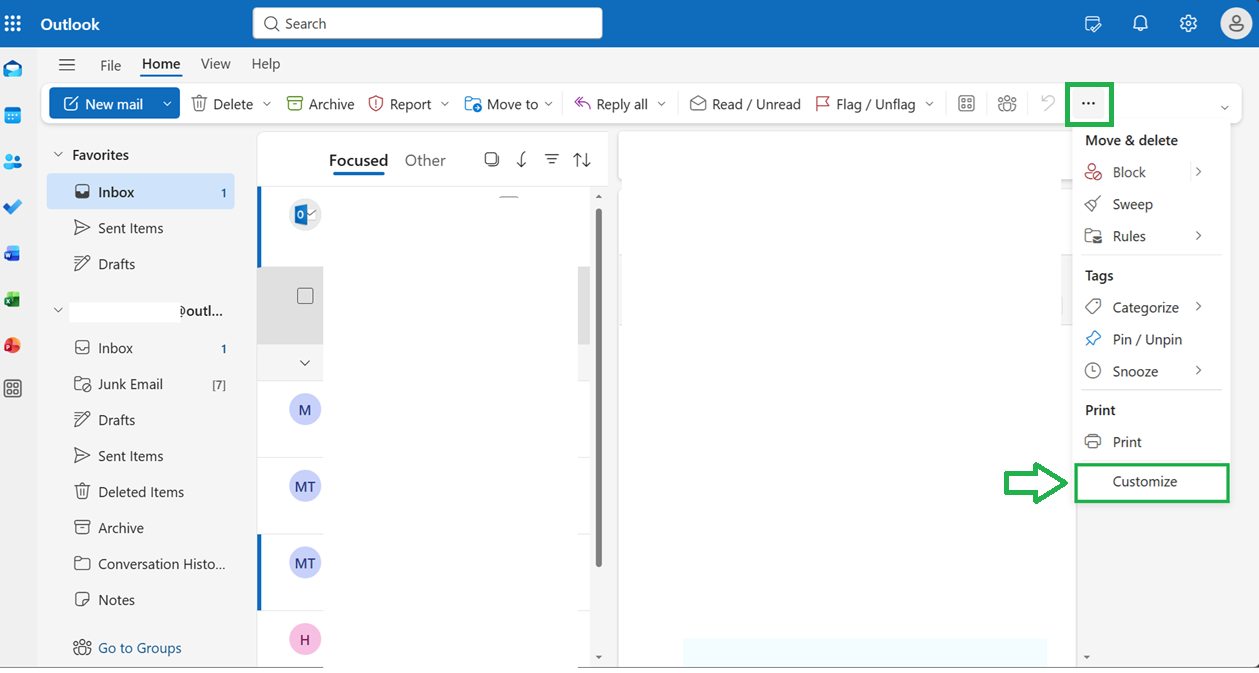This screenshot has height=673, width=1259.
Task: Open the Help tab
Action: click(265, 64)
